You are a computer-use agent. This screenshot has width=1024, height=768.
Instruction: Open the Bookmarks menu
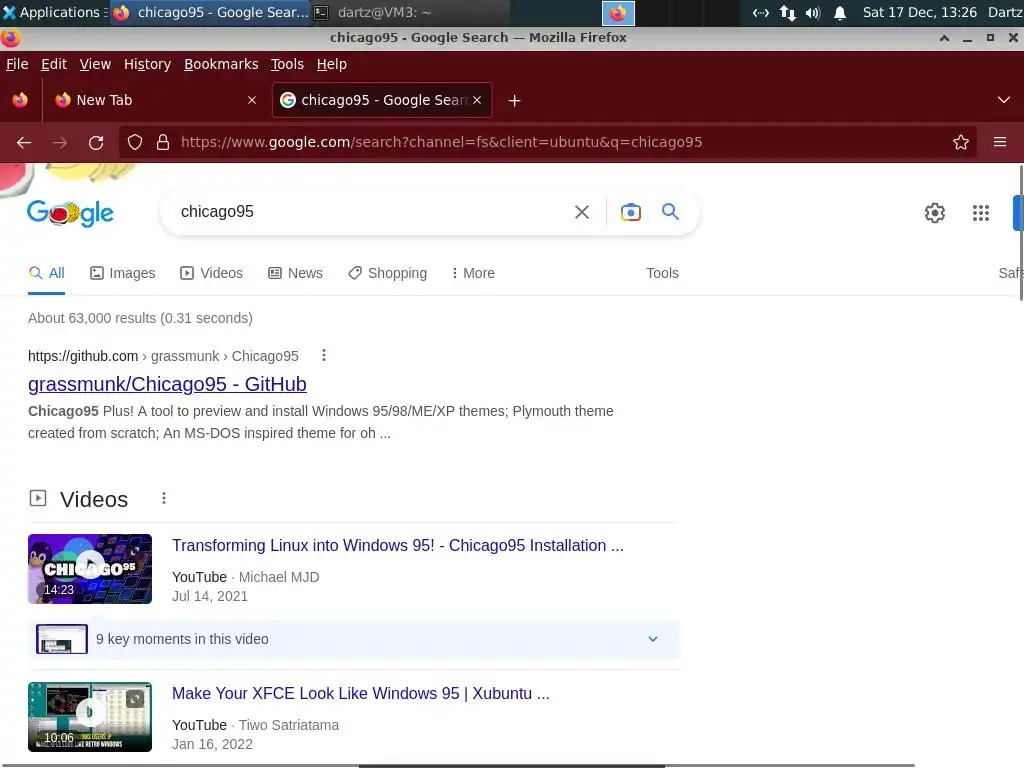(x=221, y=64)
